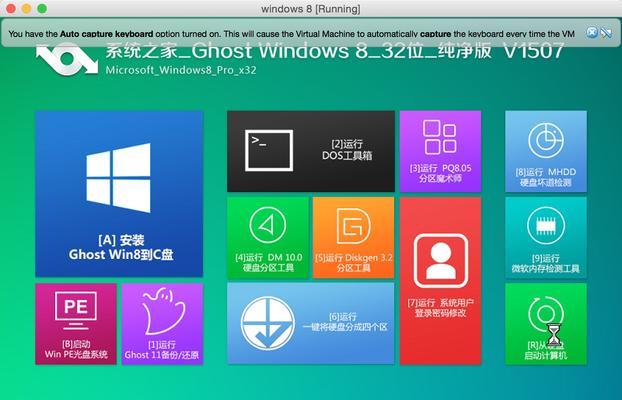This screenshot has height=400, width=622.
Task: Click the DM 10.0 triangle compass icon
Action: click(x=268, y=225)
